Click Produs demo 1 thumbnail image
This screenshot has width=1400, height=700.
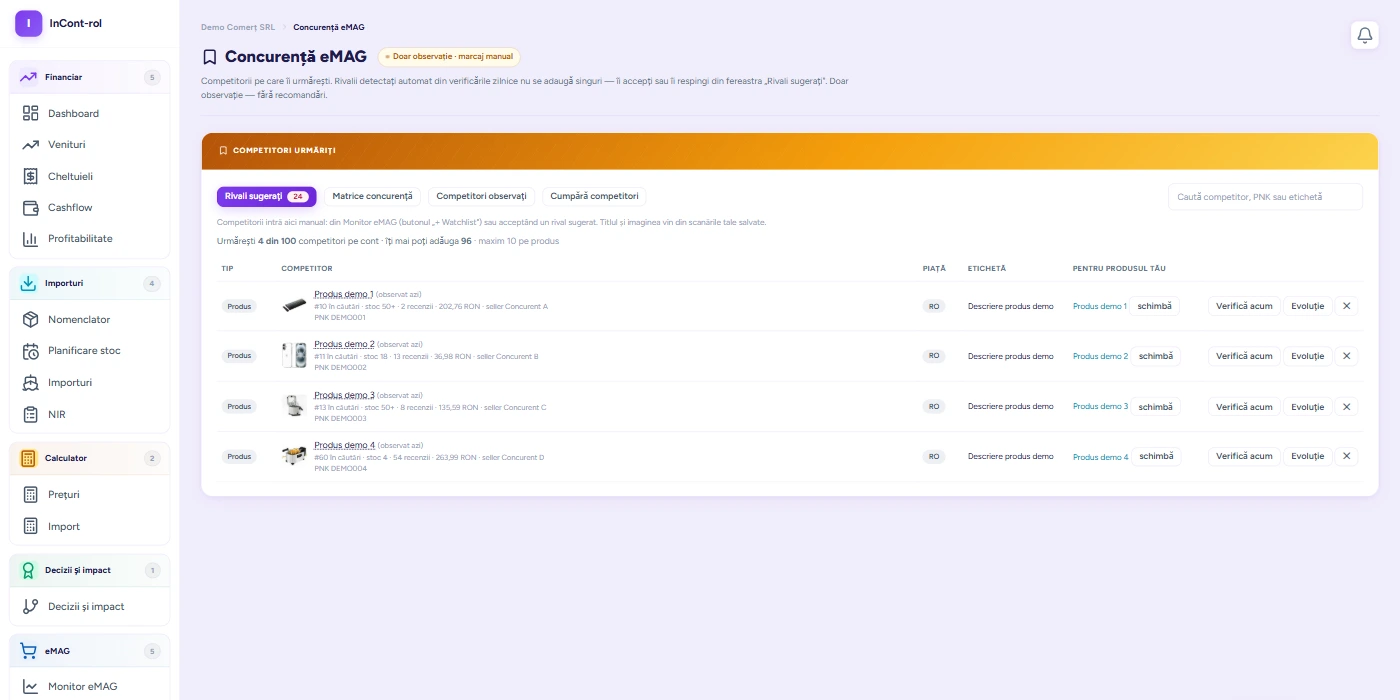[294, 305]
